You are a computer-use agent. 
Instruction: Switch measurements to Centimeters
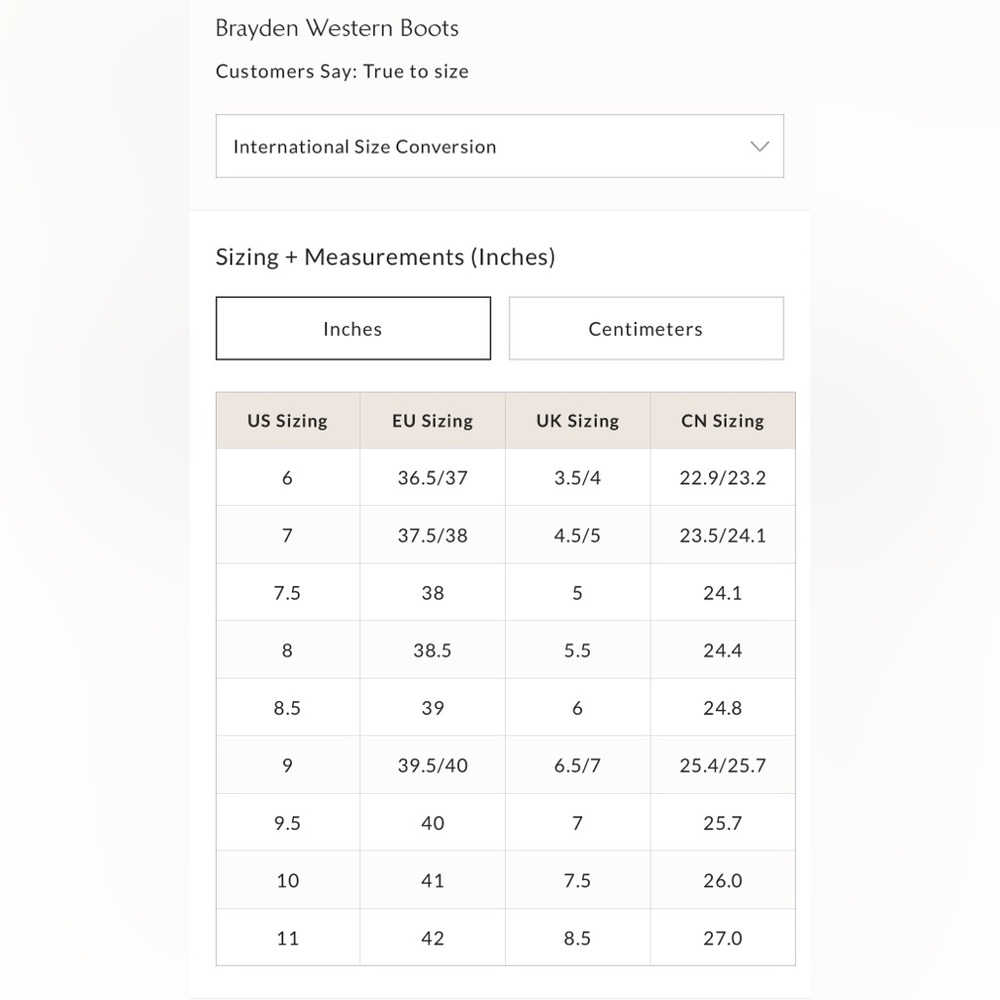point(646,328)
